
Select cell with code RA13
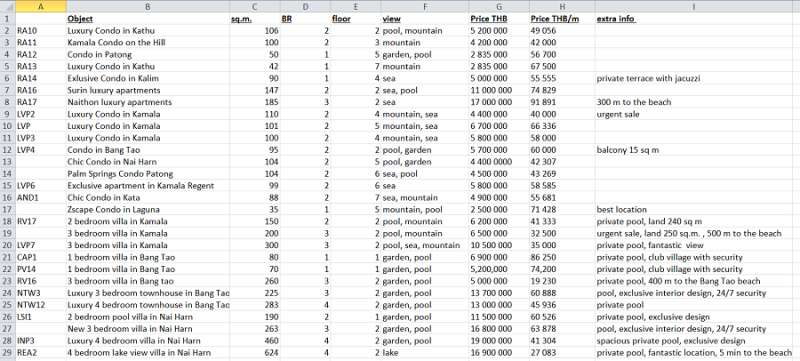[x=40, y=66]
